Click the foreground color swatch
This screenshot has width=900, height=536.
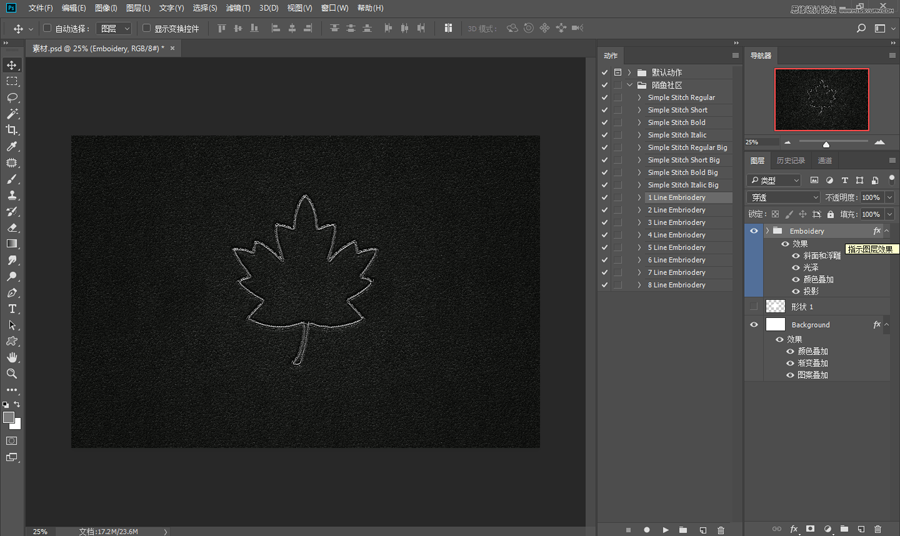pyautogui.click(x=9, y=417)
